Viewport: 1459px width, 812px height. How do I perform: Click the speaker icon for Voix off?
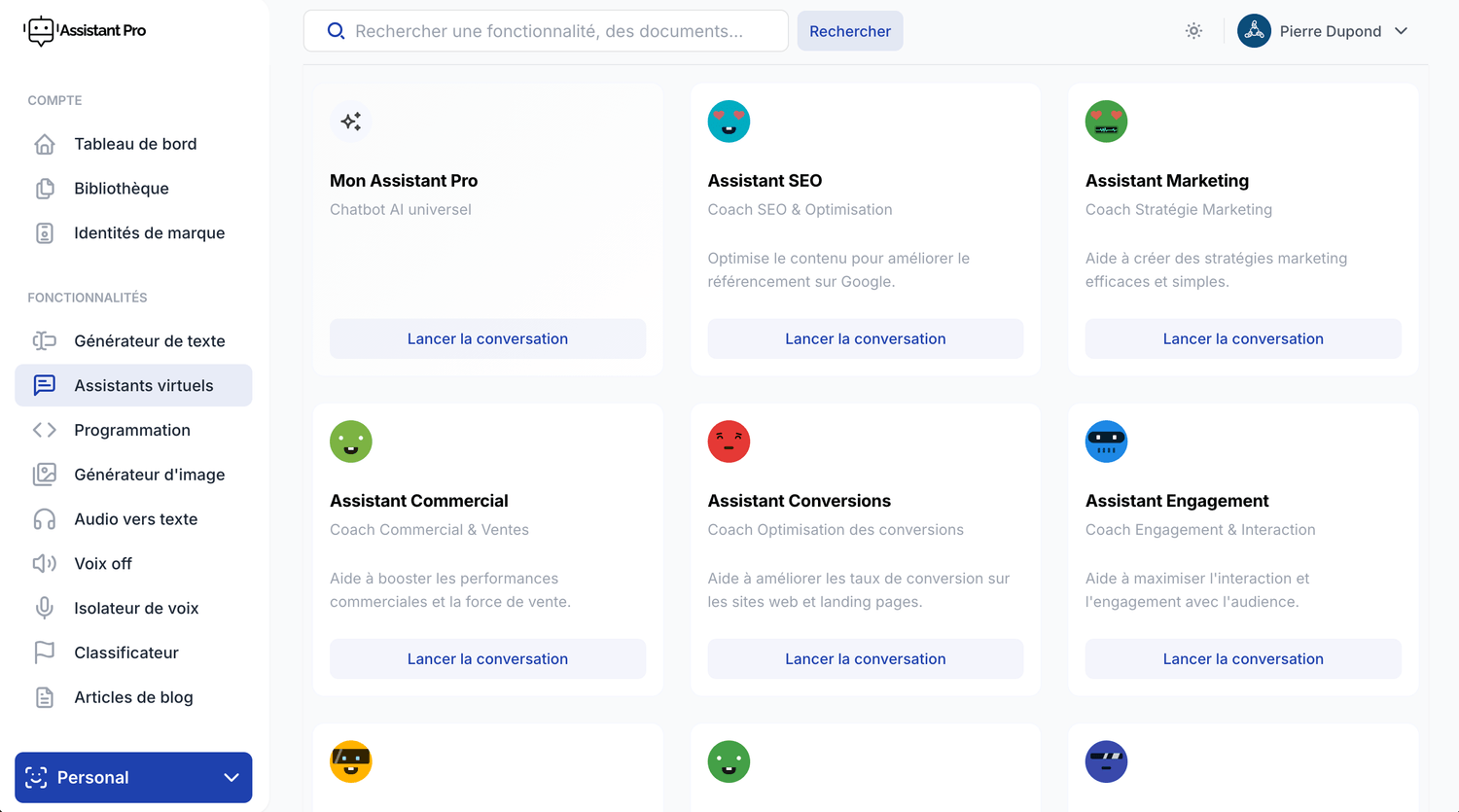pyautogui.click(x=45, y=564)
